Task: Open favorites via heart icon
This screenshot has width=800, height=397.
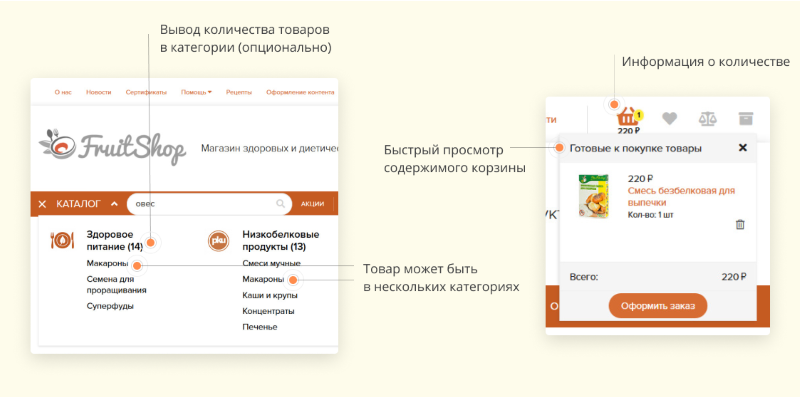Action: (x=669, y=118)
